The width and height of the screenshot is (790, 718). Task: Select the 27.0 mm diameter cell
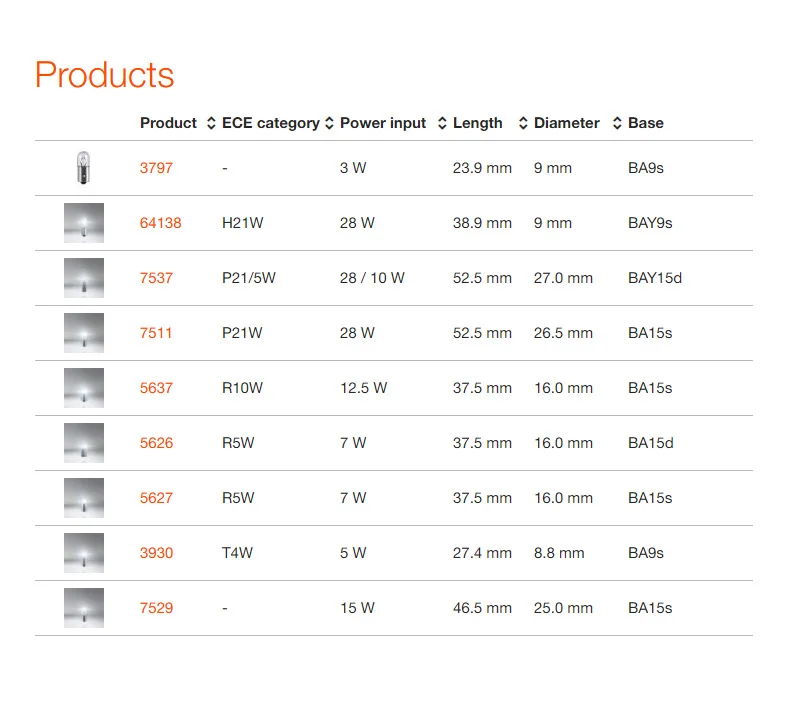coord(563,278)
